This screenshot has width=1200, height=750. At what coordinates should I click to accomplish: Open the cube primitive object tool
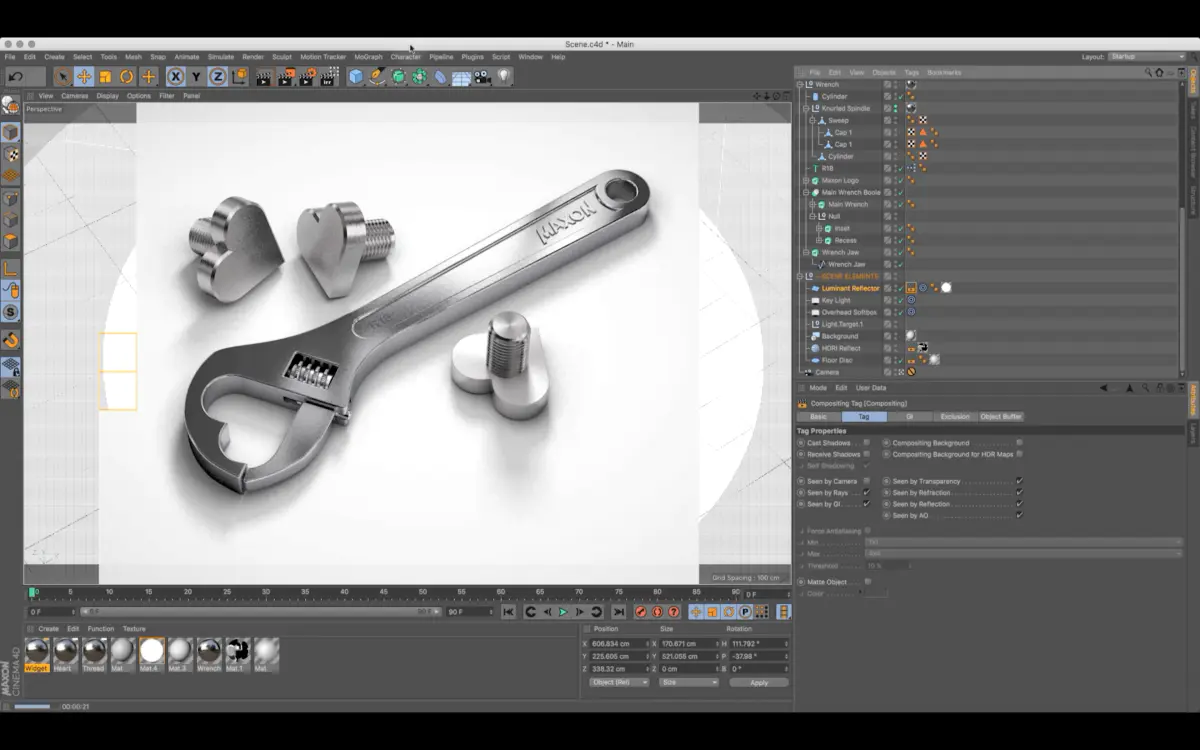[355, 76]
